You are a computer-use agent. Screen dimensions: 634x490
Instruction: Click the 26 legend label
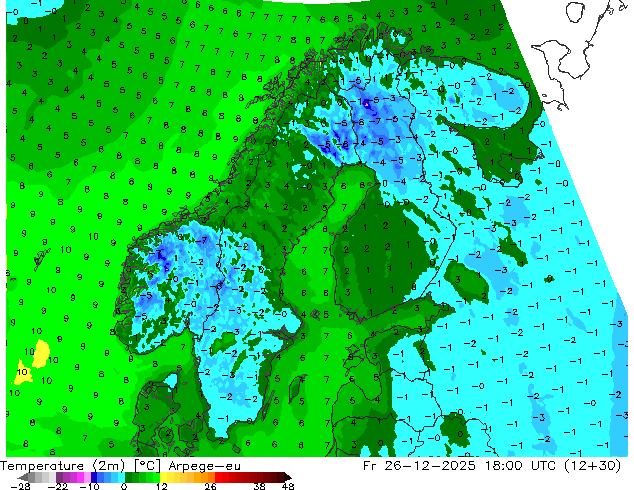pyautogui.click(x=210, y=486)
